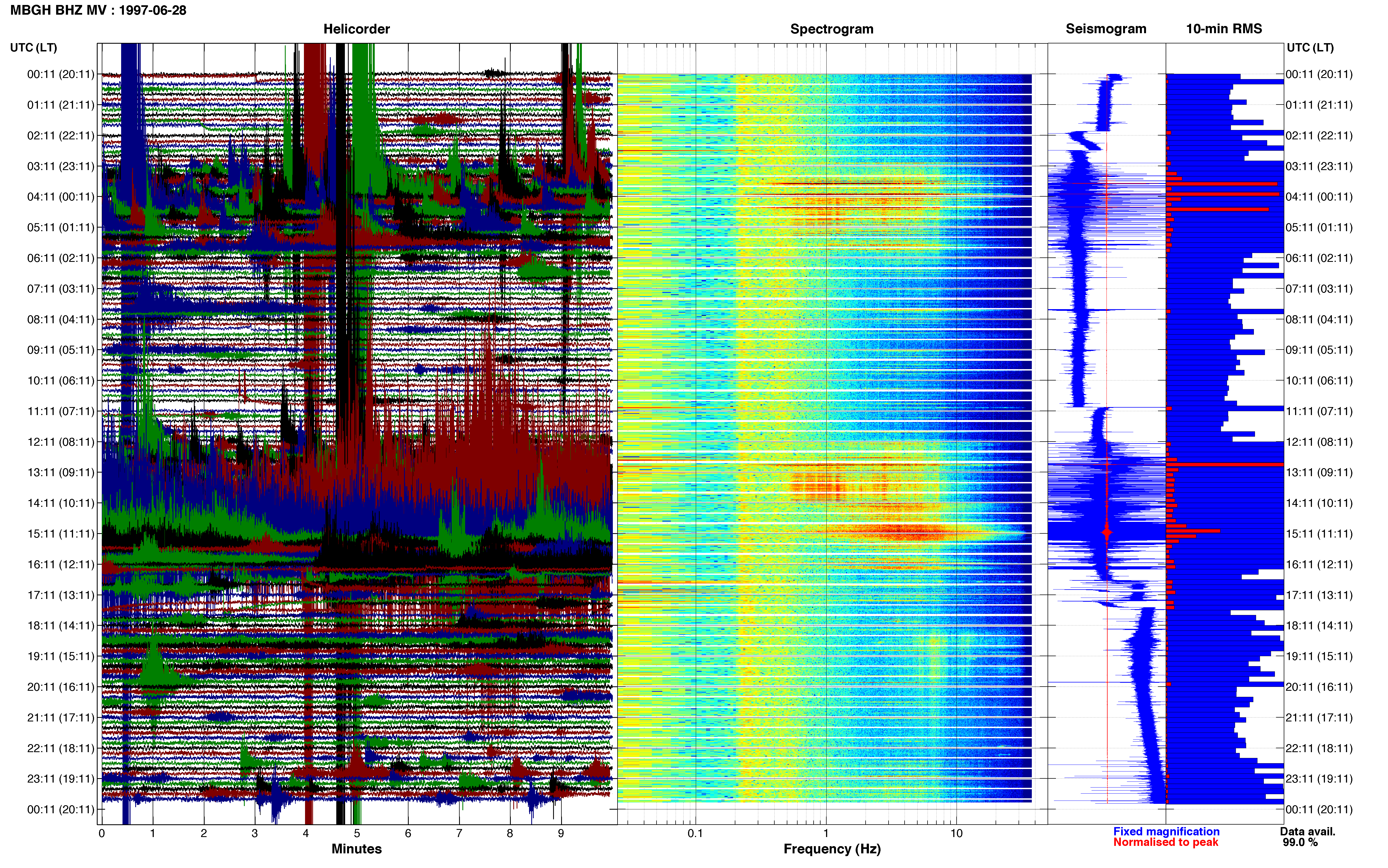Select the '10-min RMS' panel heading
Viewport: 1388px width, 868px height.
tap(1224, 29)
